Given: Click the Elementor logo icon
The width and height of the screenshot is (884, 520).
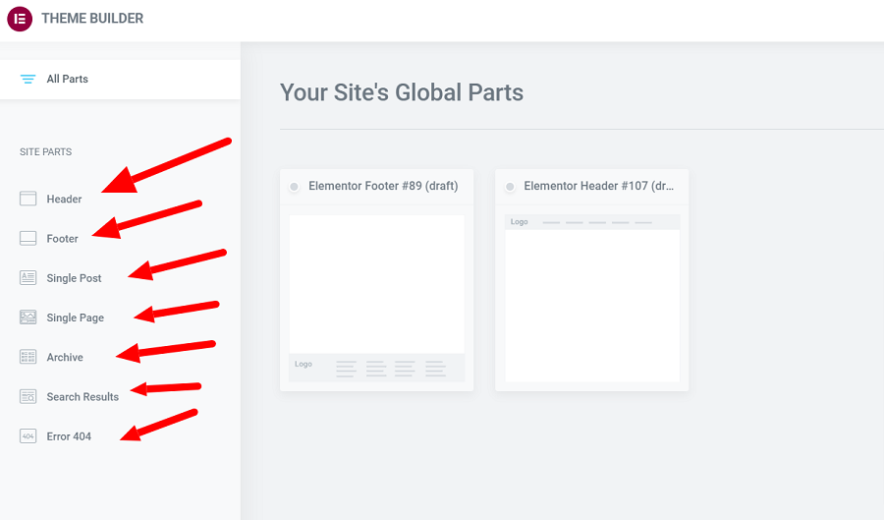Looking at the screenshot, I should point(20,19).
